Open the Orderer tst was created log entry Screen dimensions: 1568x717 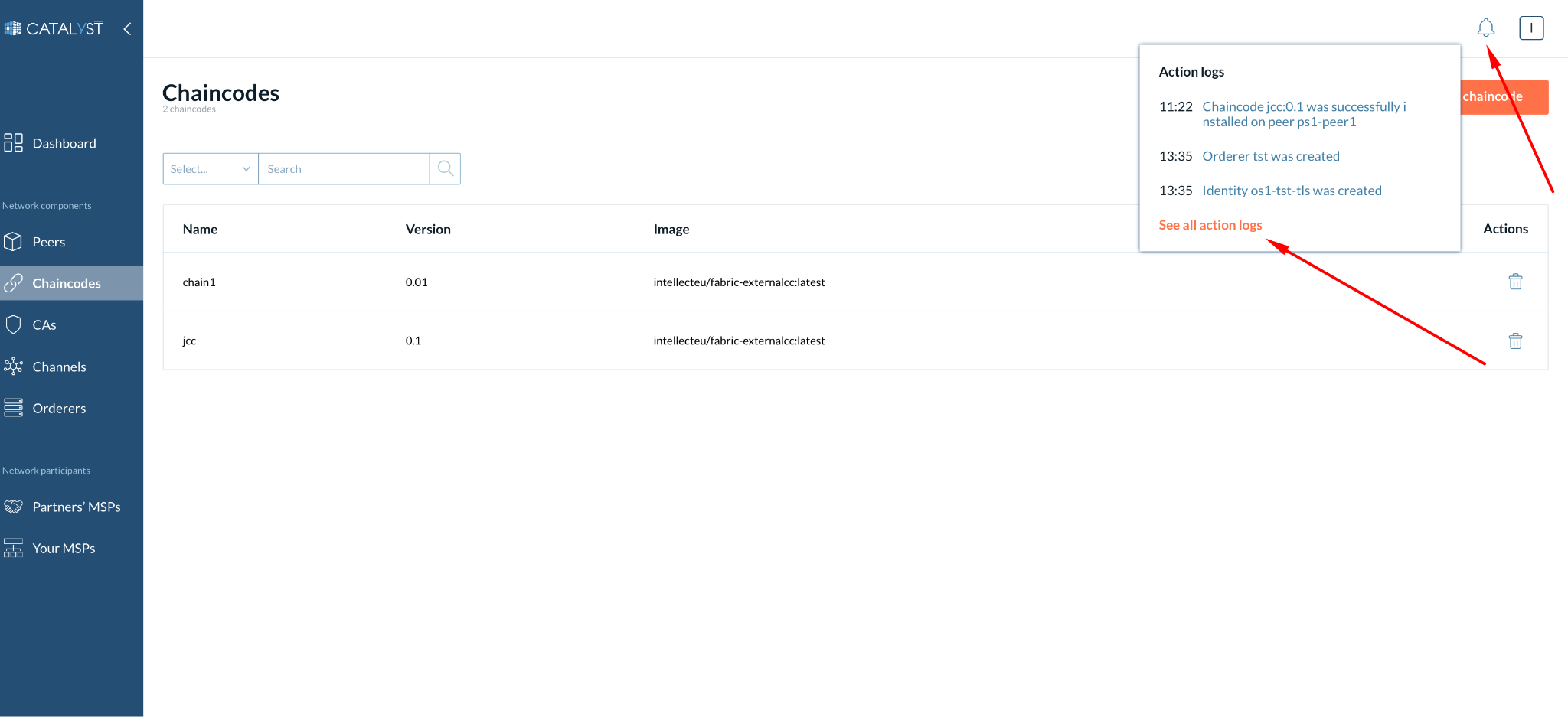pos(1270,155)
